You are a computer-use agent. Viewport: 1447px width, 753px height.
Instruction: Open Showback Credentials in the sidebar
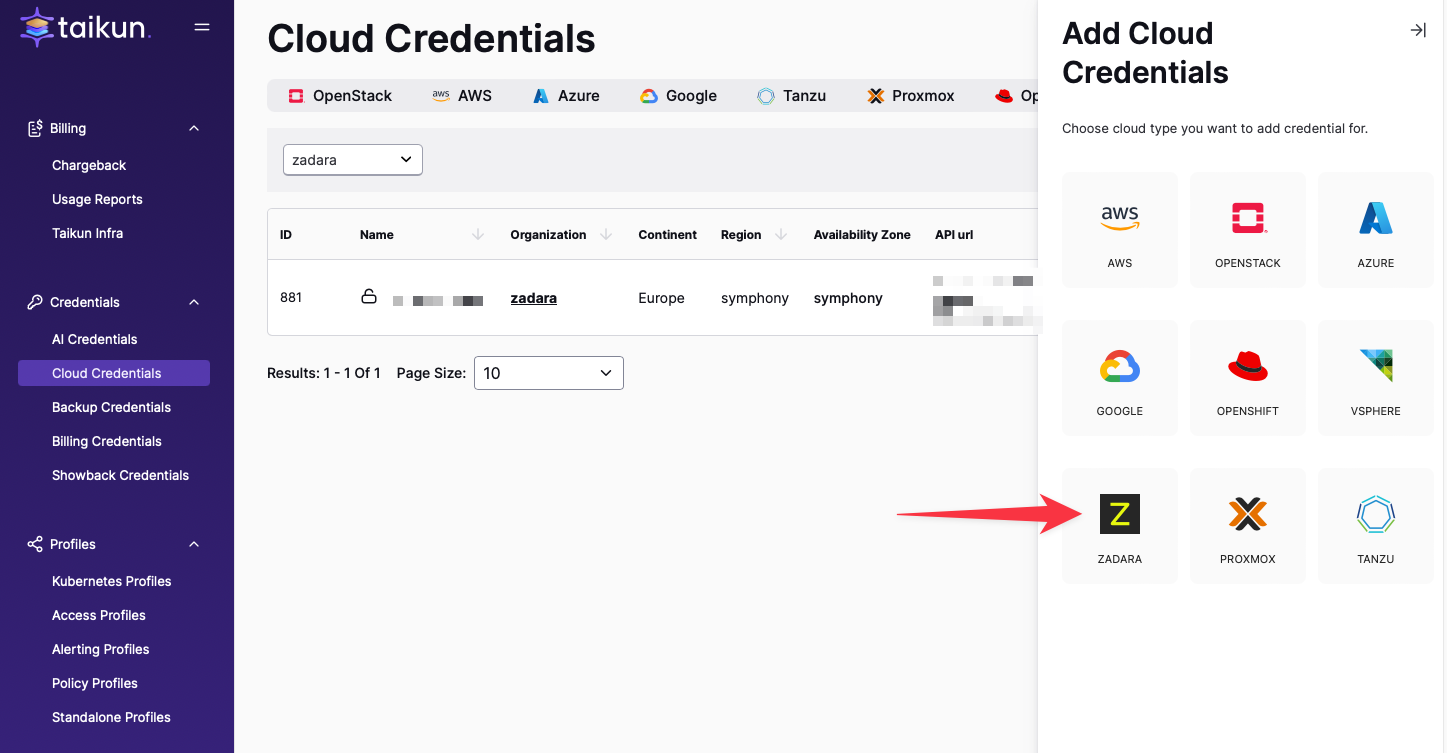(120, 475)
